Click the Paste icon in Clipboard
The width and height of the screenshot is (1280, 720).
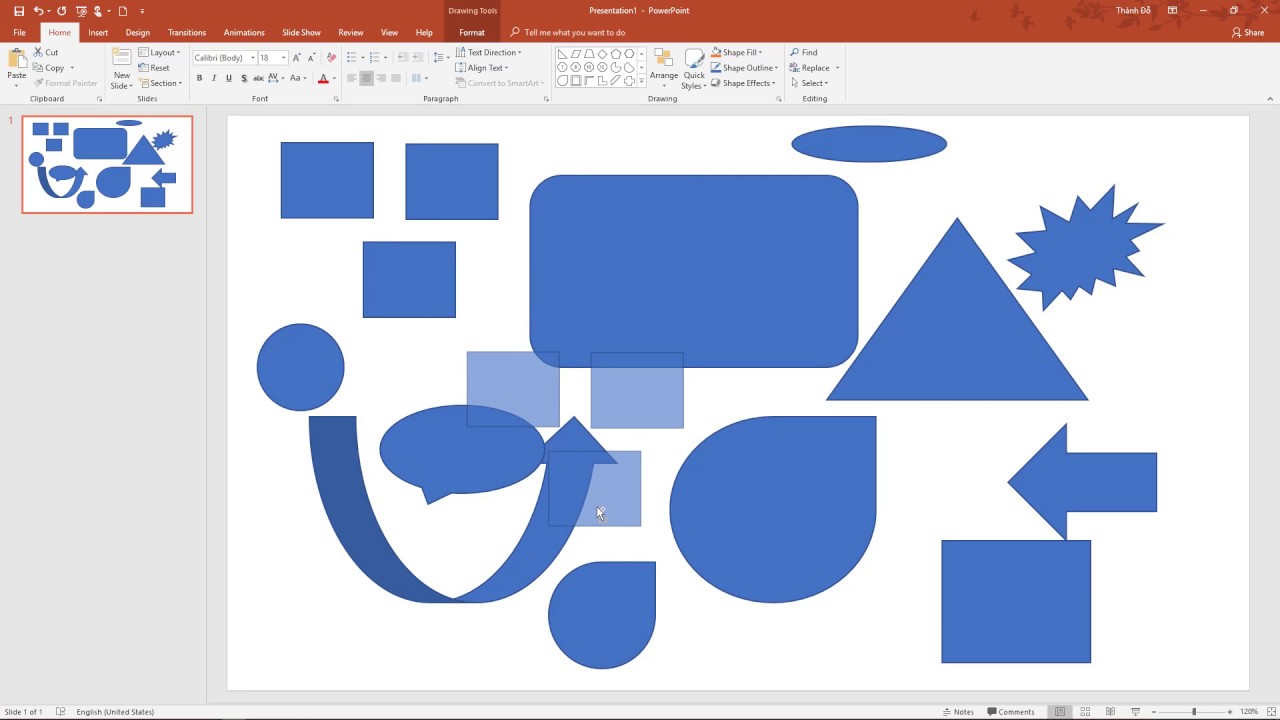pyautogui.click(x=17, y=60)
